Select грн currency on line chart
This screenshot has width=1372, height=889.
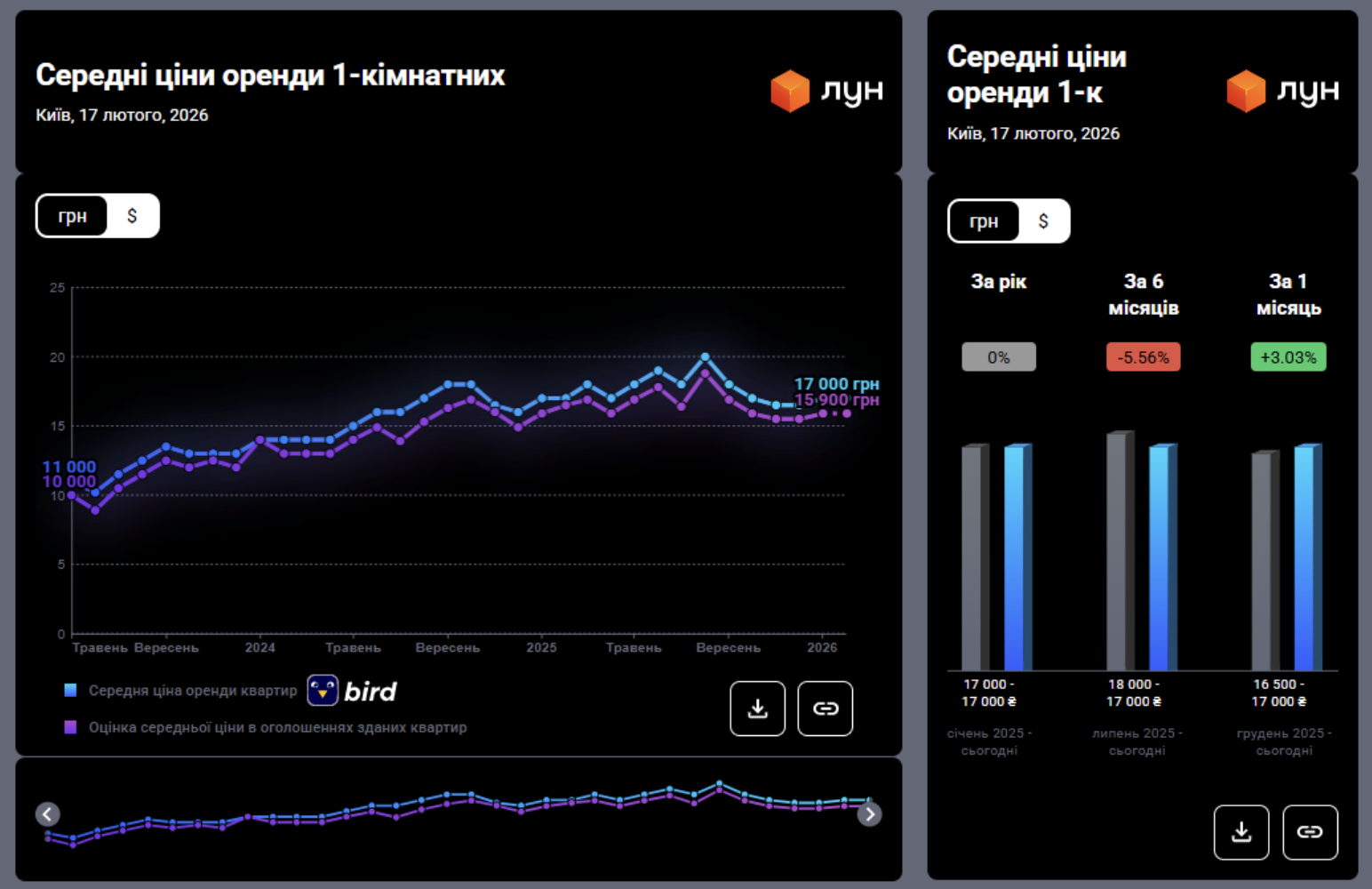click(x=73, y=216)
